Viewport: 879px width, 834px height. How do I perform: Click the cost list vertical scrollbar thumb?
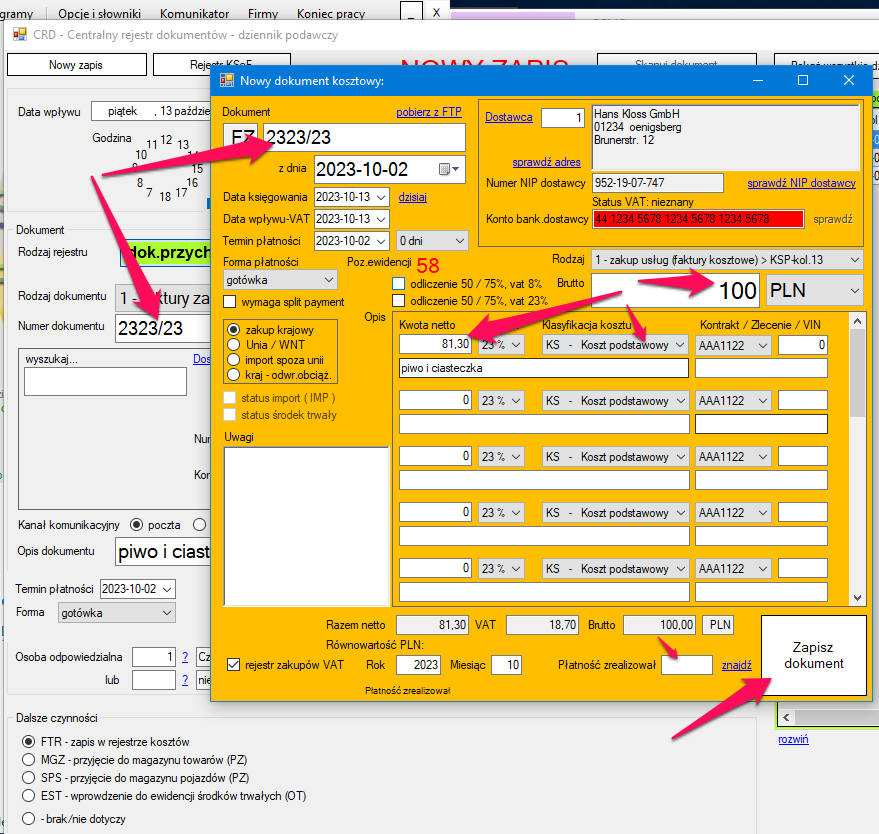tap(857, 373)
